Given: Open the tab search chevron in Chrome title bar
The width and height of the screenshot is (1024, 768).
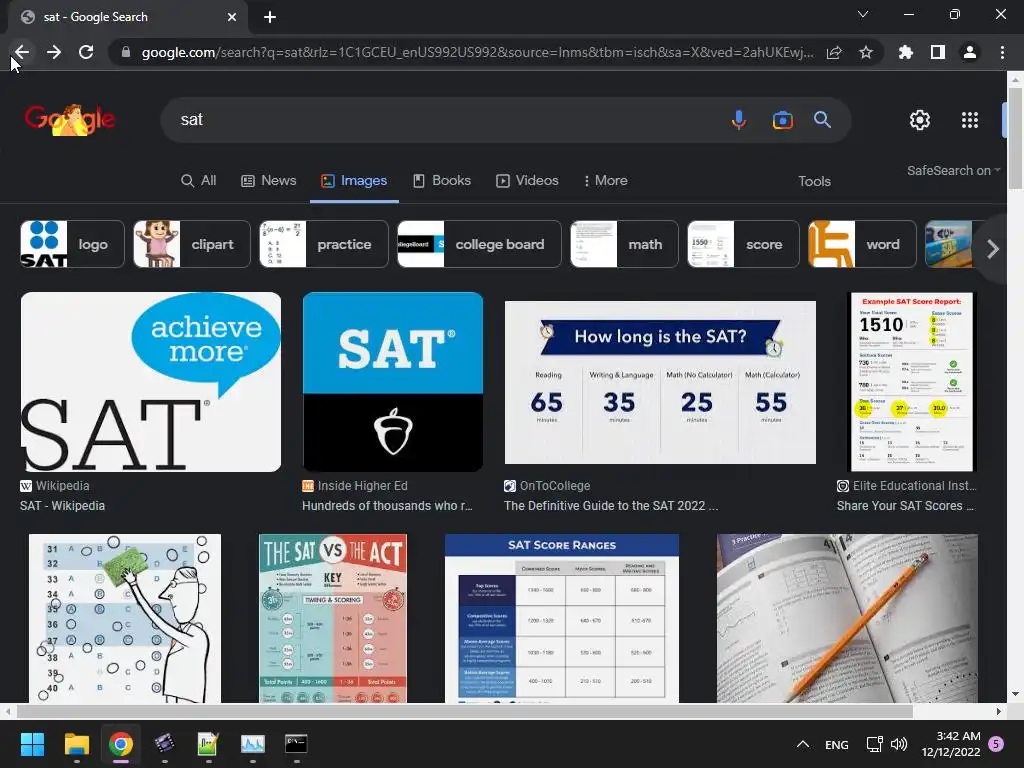Looking at the screenshot, I should pos(863,14).
